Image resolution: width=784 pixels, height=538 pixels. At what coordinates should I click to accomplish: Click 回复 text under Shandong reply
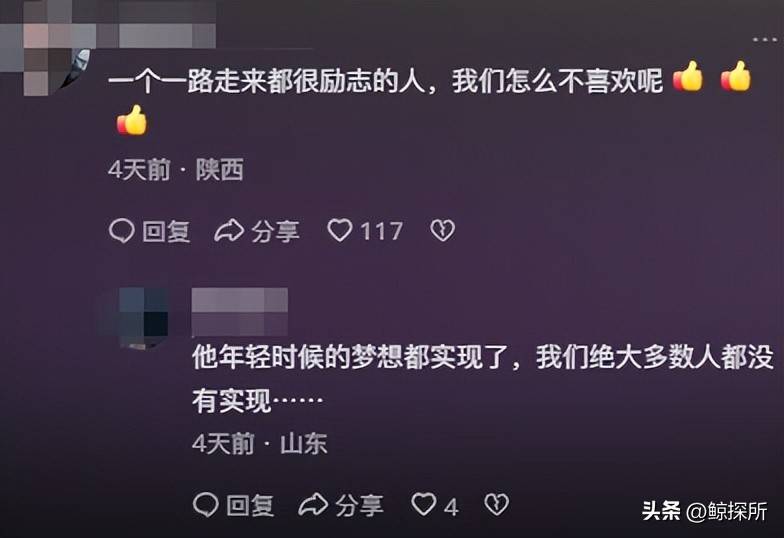[x=250, y=505]
